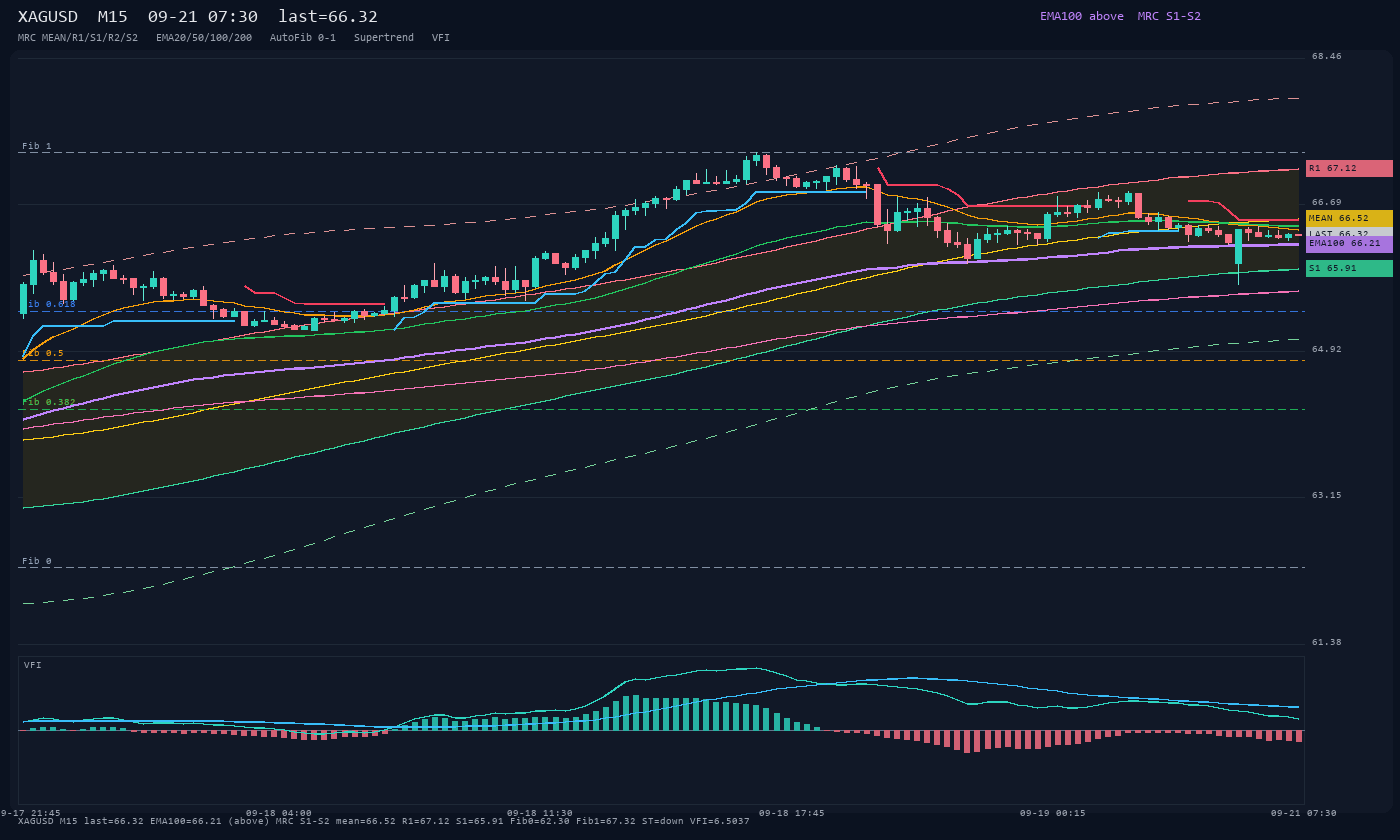The width and height of the screenshot is (1400, 840).
Task: Click the Fib 1 level label
Action: 37,146
